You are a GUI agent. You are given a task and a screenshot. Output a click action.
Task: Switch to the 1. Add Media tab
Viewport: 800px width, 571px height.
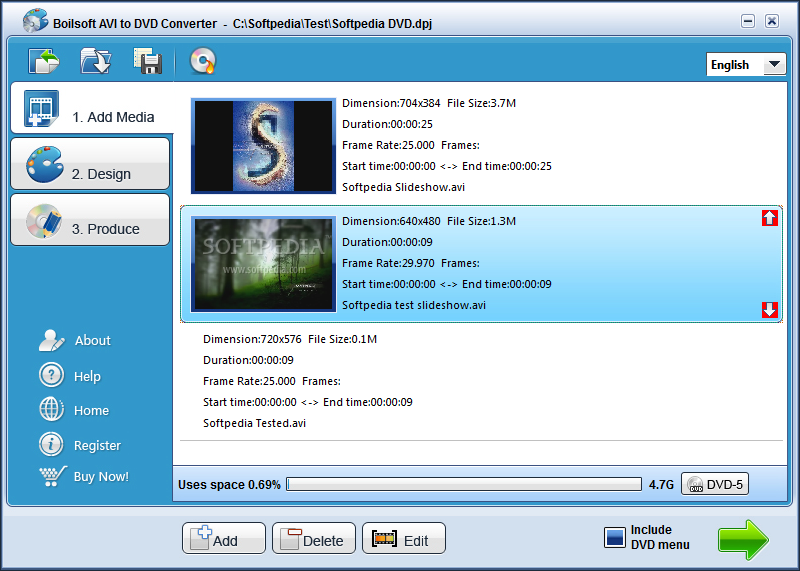tap(92, 108)
